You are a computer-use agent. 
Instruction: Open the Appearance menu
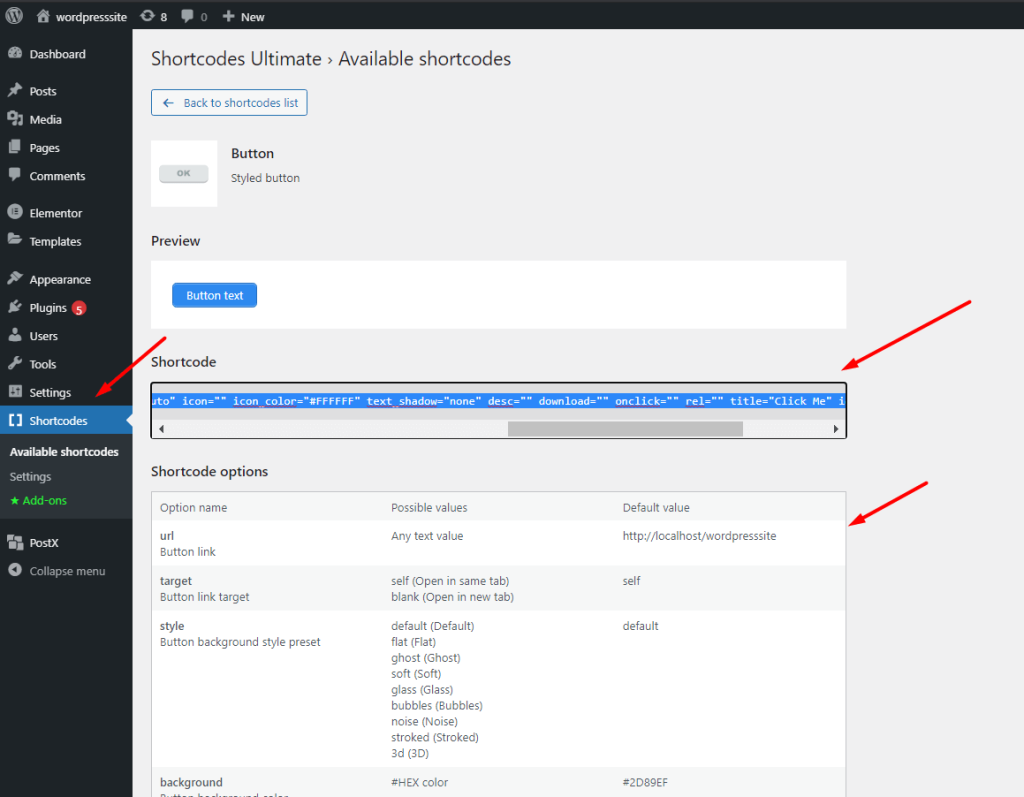59,280
